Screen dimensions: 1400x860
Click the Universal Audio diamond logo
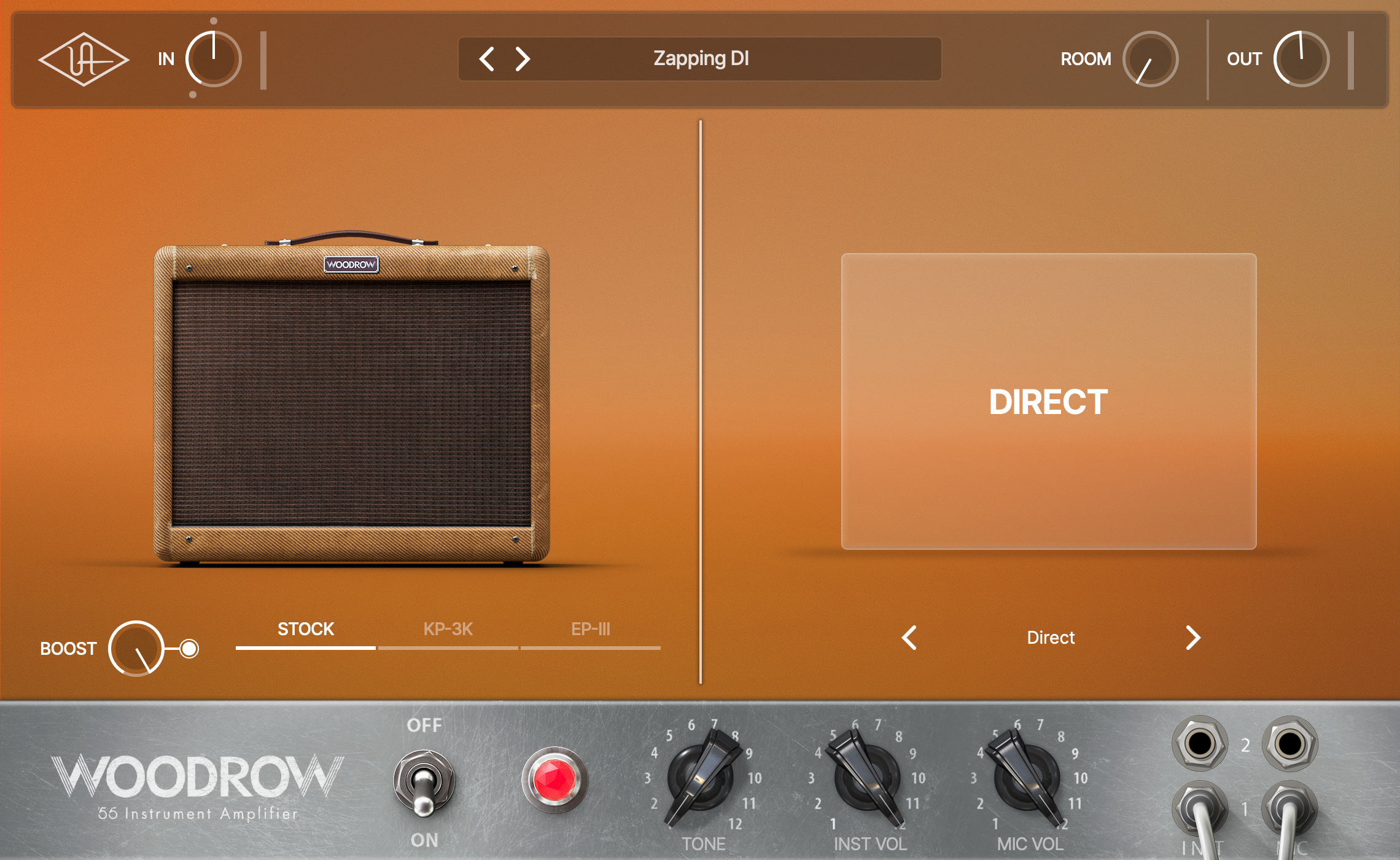pyautogui.click(x=83, y=58)
